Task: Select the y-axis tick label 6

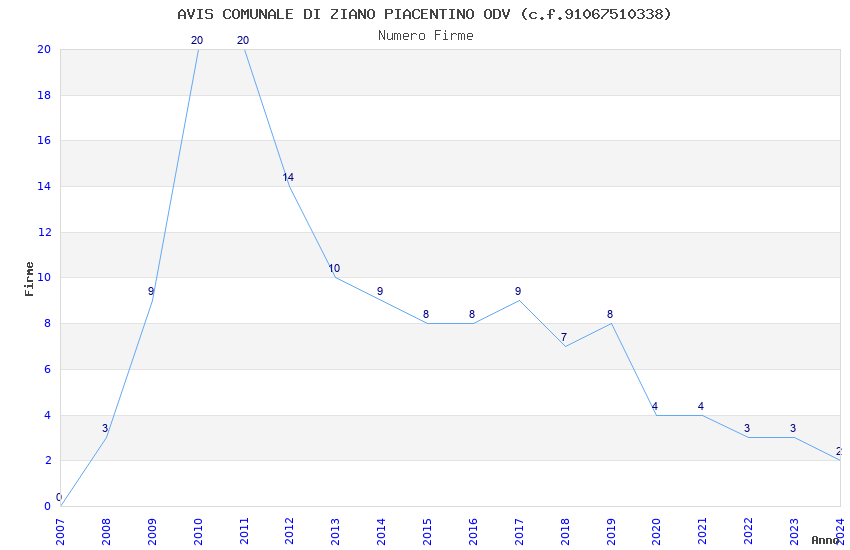Action: coord(48,369)
